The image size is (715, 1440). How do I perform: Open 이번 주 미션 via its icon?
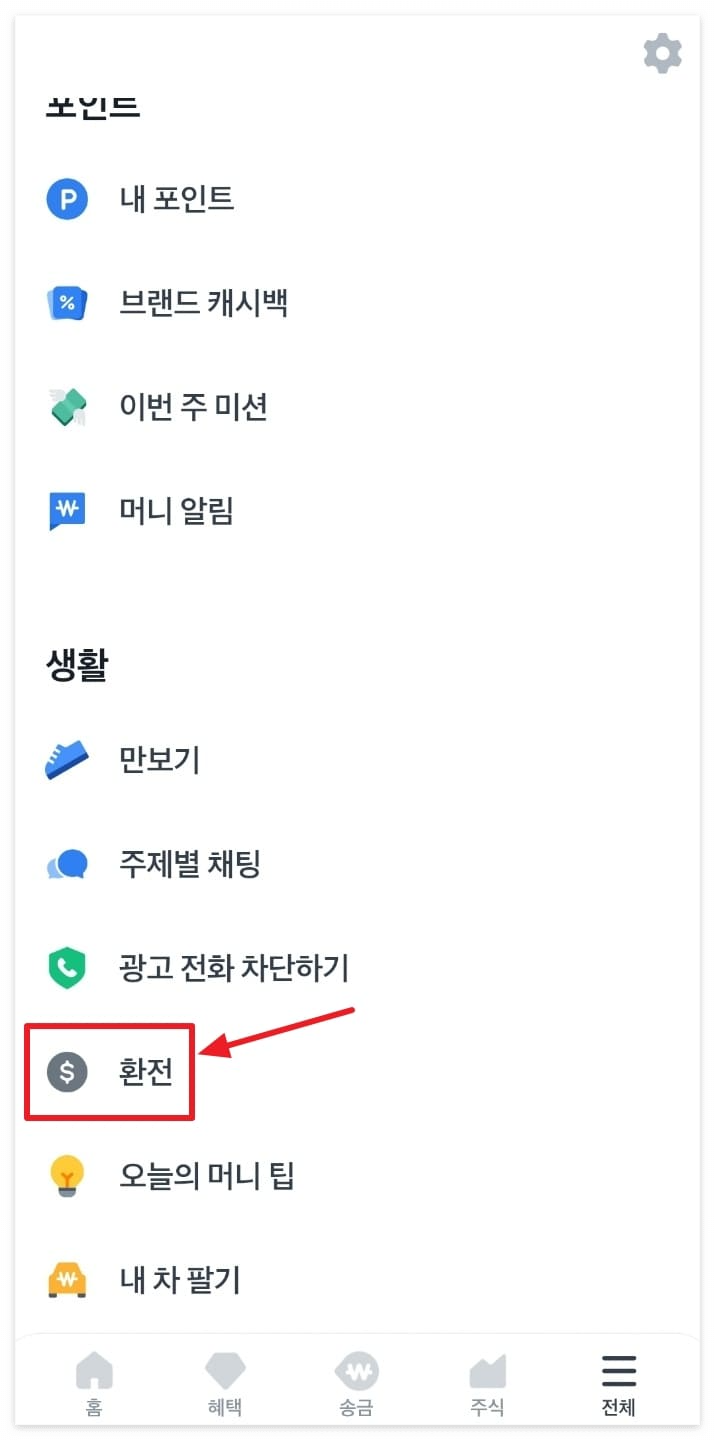[66, 407]
